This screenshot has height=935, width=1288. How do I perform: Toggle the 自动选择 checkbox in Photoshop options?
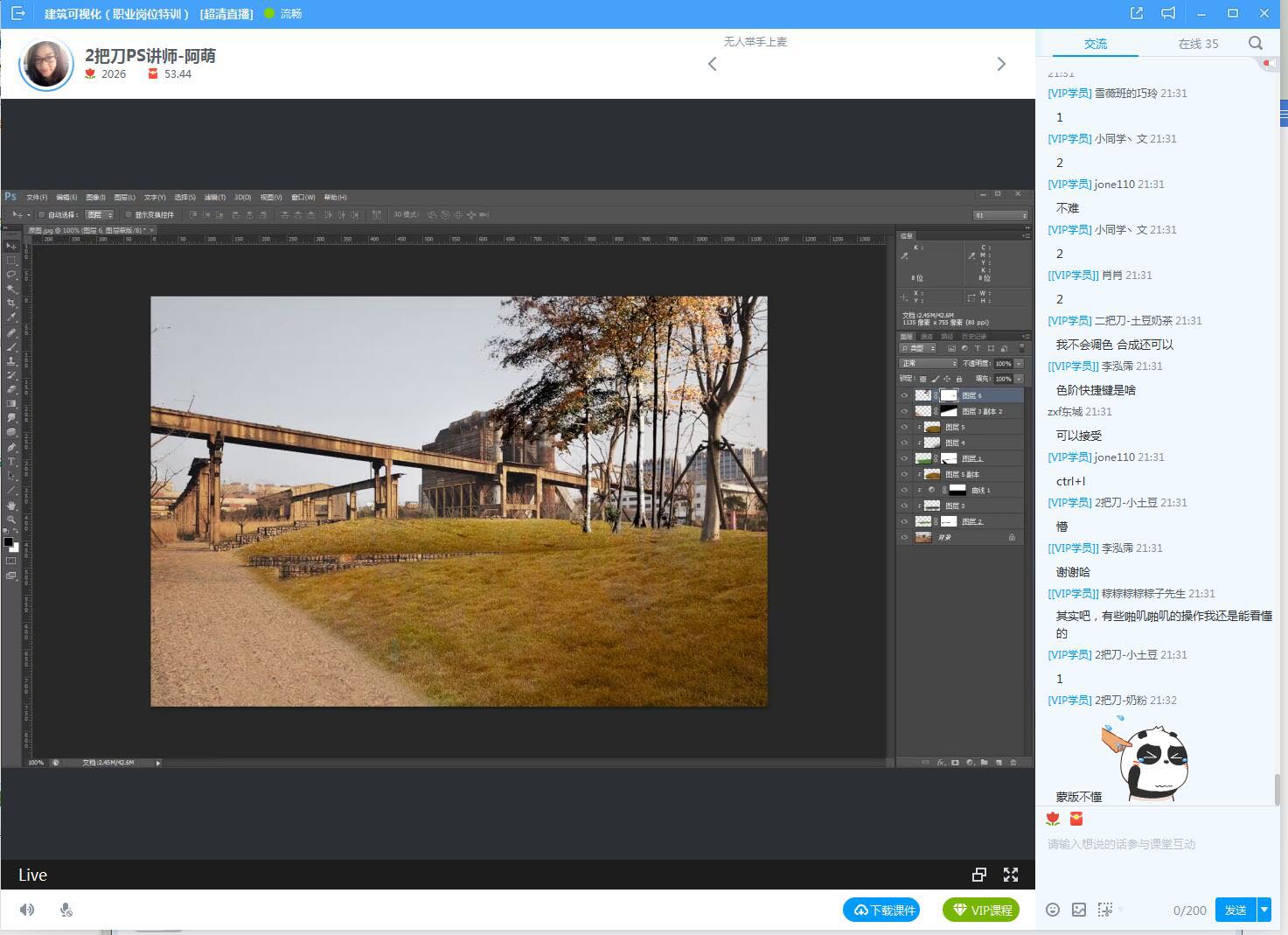(x=41, y=214)
